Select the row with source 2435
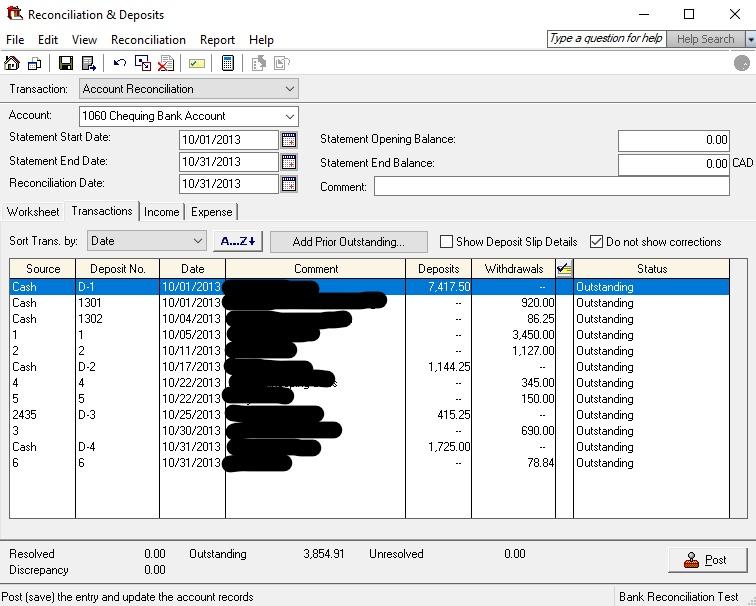Screen dimensions: 756x606 (369, 415)
